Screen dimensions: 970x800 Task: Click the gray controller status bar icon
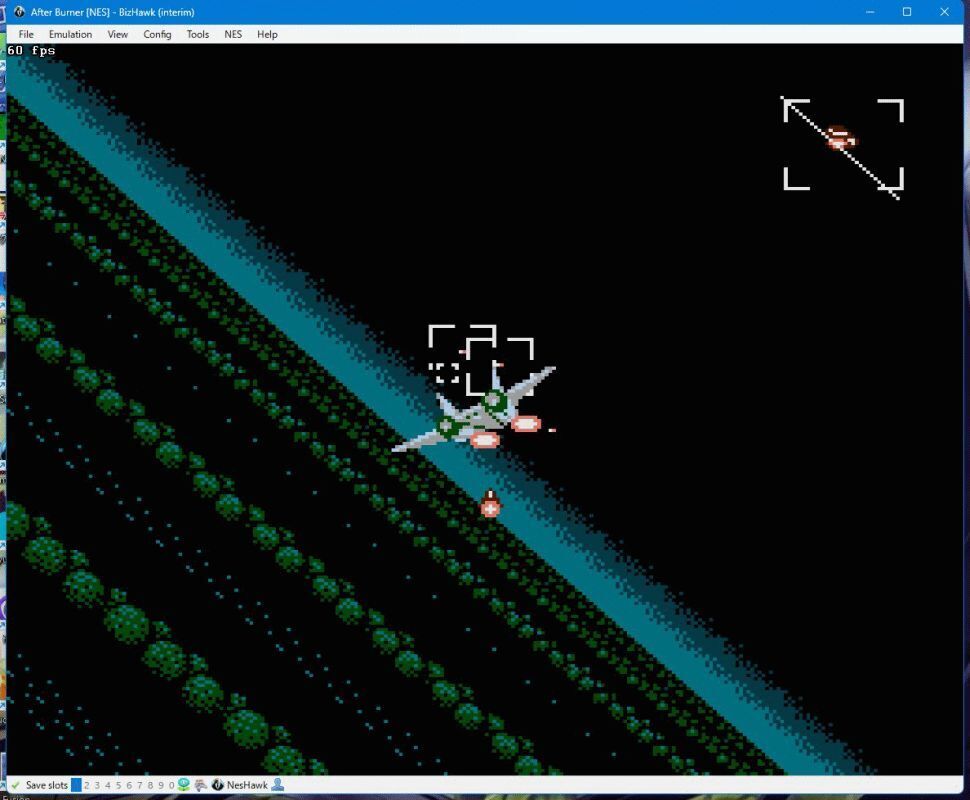click(x=200, y=785)
